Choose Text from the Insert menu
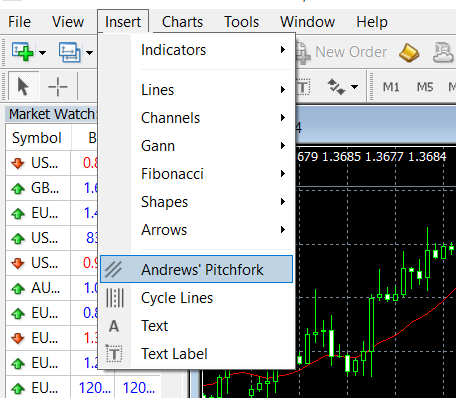This screenshot has height=398, width=456. click(196, 326)
